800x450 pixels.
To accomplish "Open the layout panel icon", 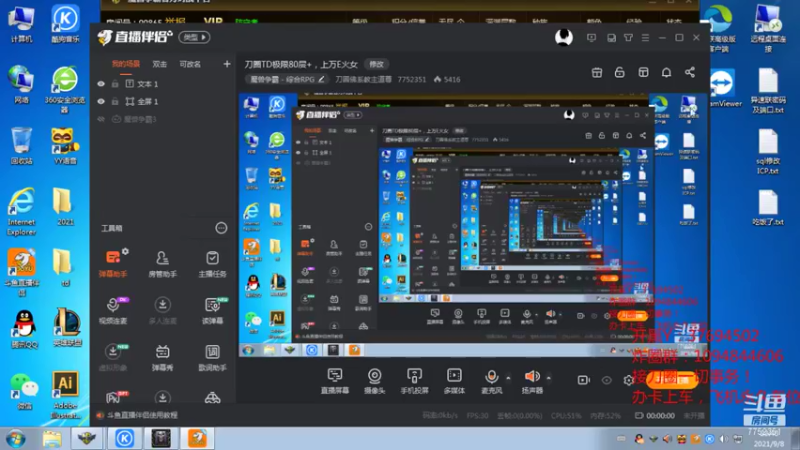I will pos(643,72).
